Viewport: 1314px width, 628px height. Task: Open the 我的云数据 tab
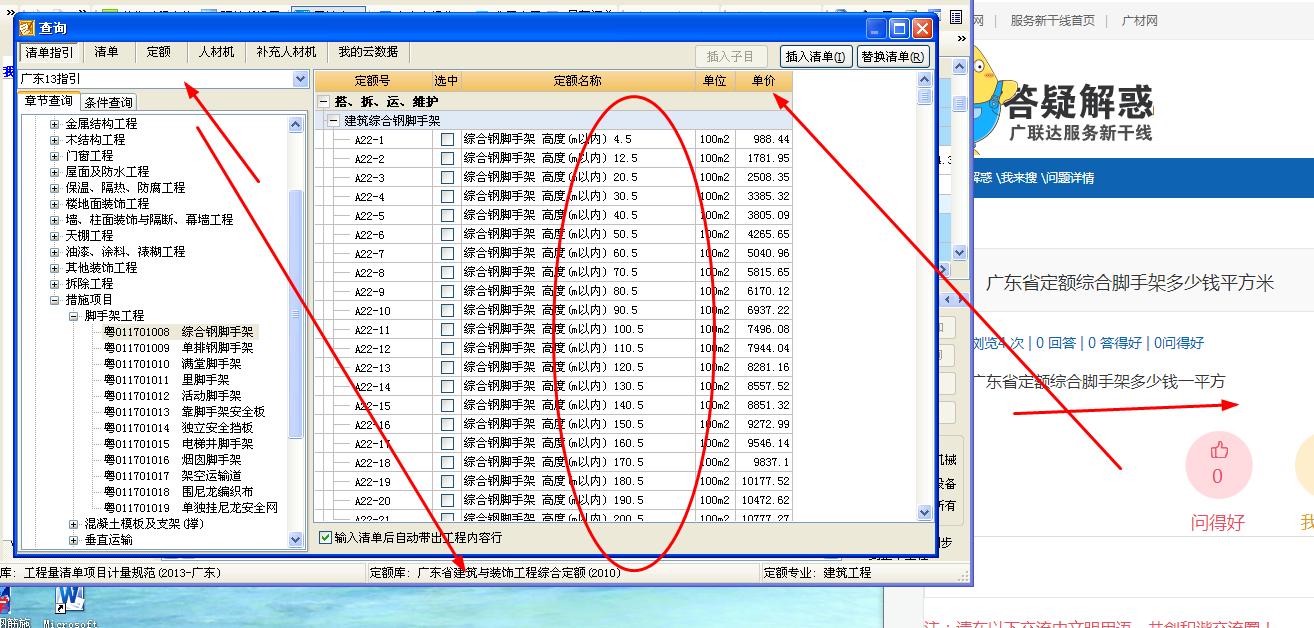(x=367, y=52)
